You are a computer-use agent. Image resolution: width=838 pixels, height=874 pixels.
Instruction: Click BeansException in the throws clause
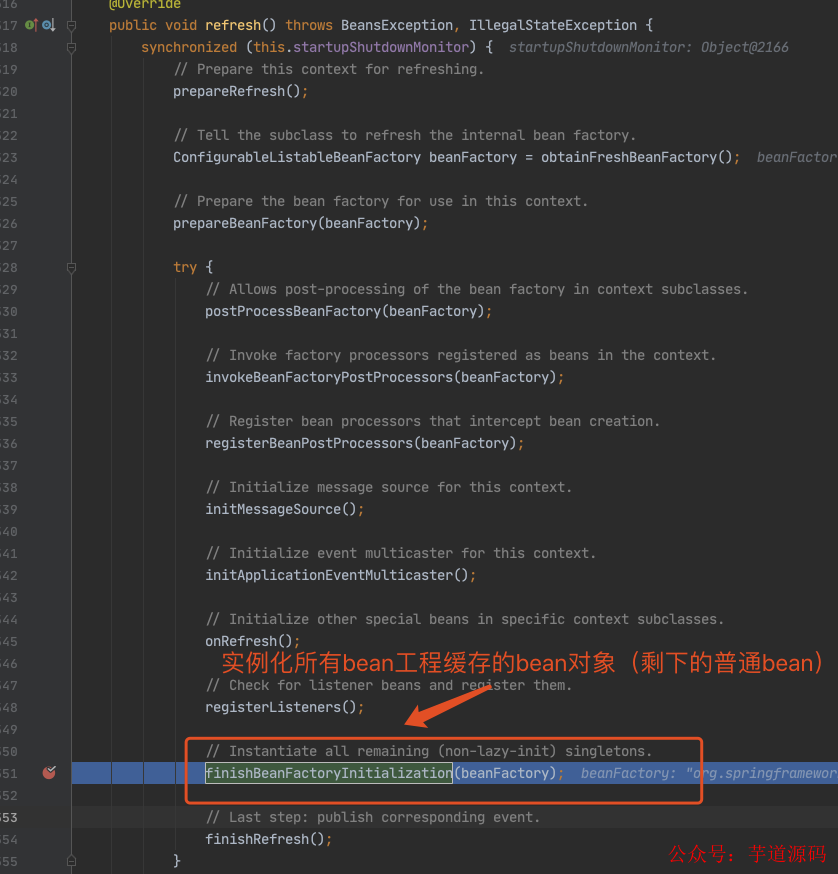(x=397, y=26)
